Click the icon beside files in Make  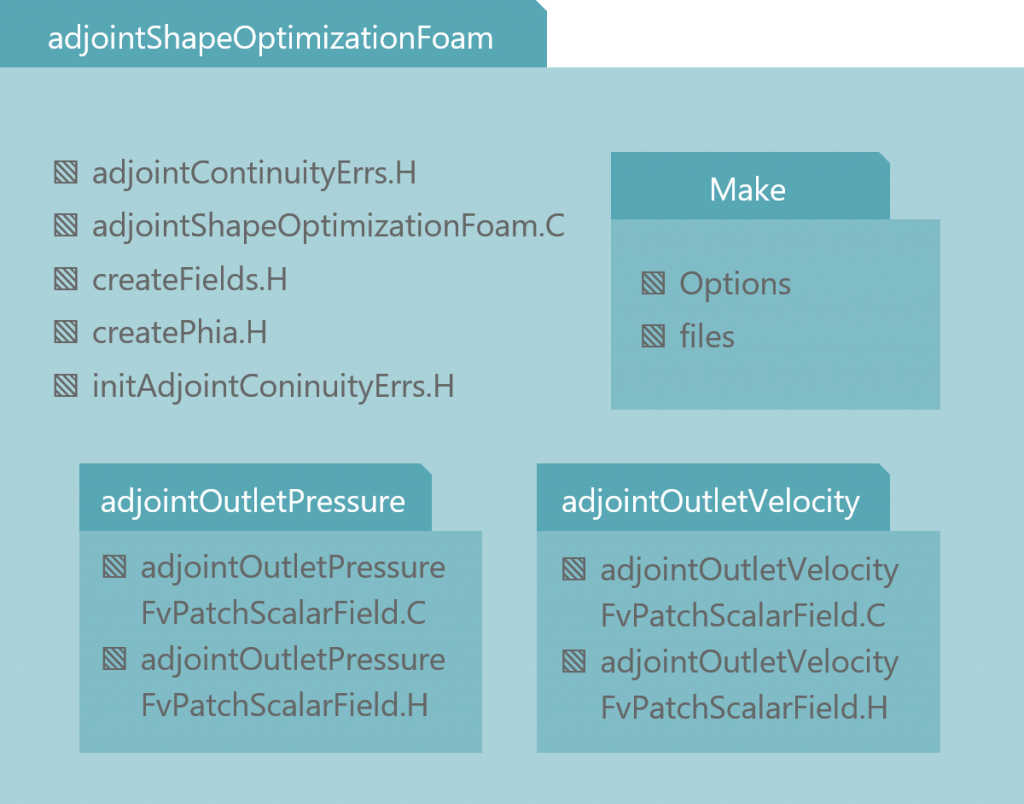pos(654,336)
